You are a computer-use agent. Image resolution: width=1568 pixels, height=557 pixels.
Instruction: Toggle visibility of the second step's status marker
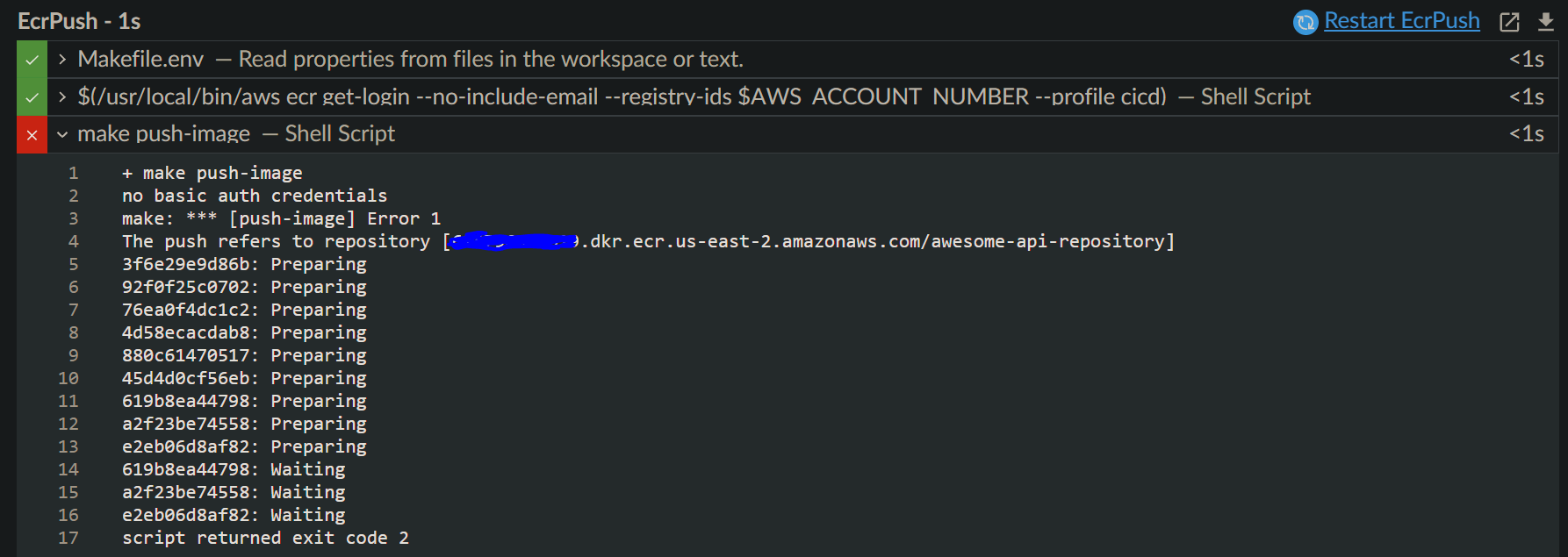pos(31,96)
